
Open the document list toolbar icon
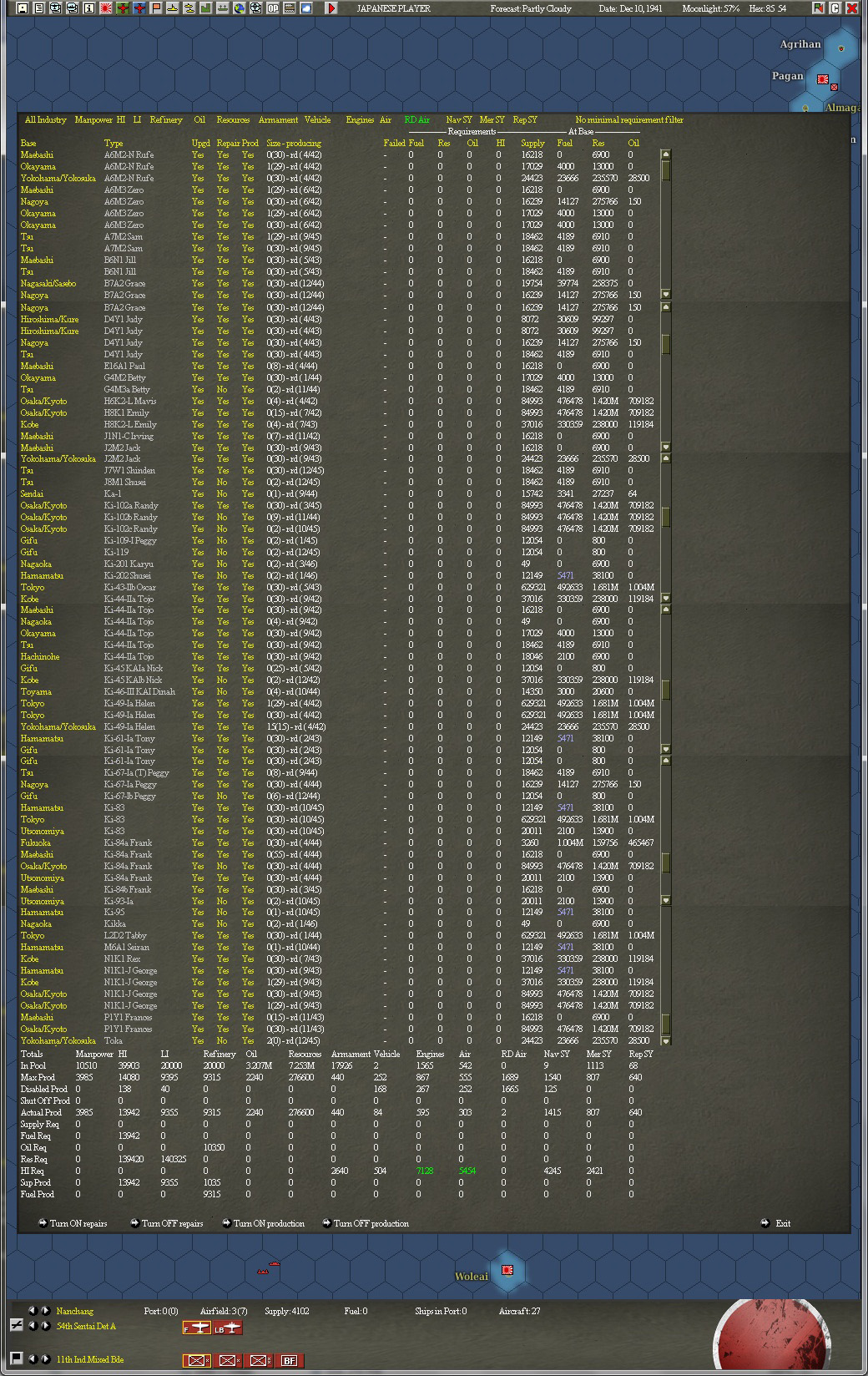pos(39,8)
